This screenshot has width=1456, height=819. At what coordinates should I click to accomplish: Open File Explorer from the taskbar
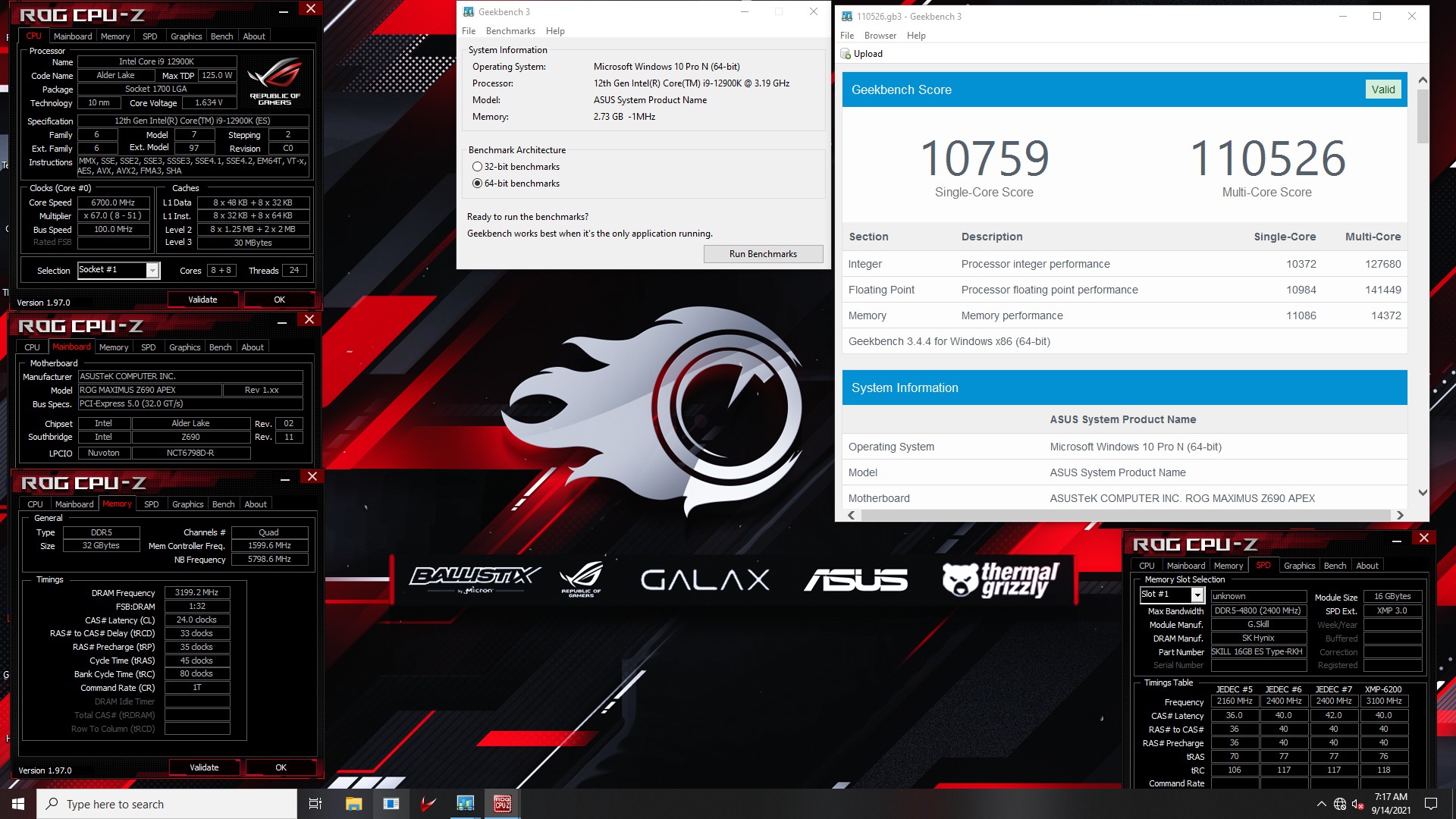pos(353,804)
